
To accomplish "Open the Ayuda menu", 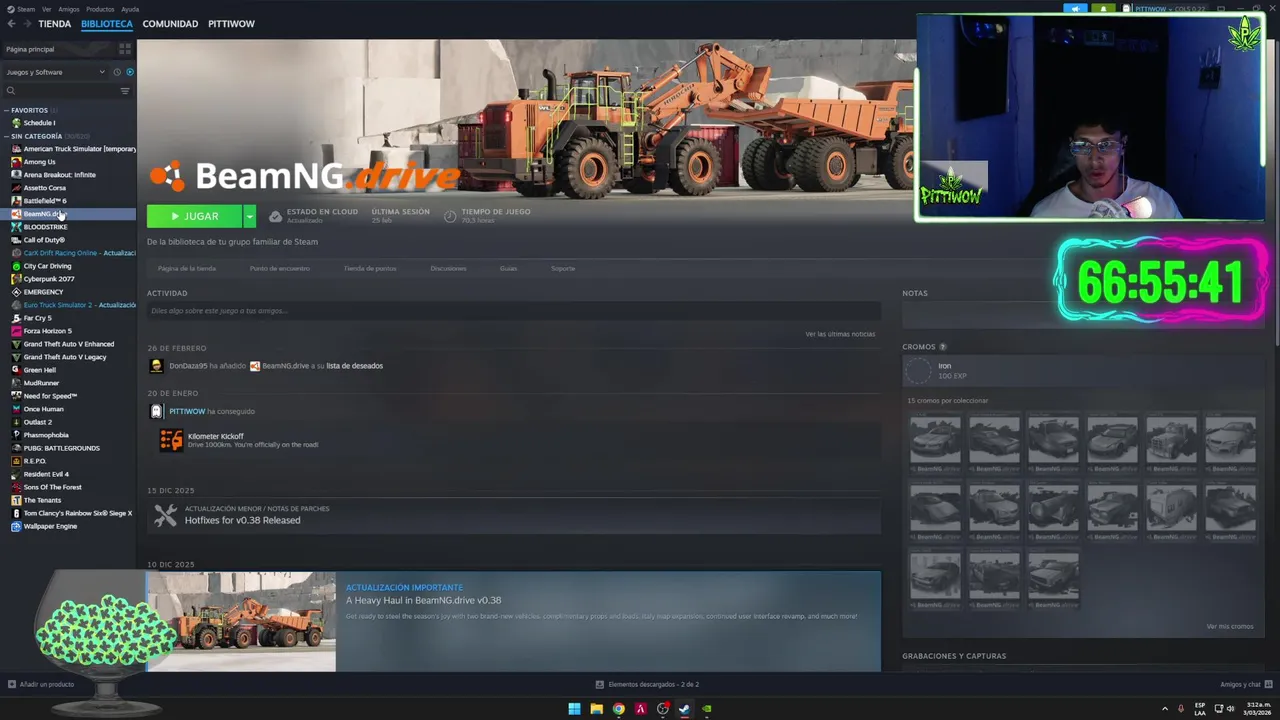I will [x=130, y=9].
